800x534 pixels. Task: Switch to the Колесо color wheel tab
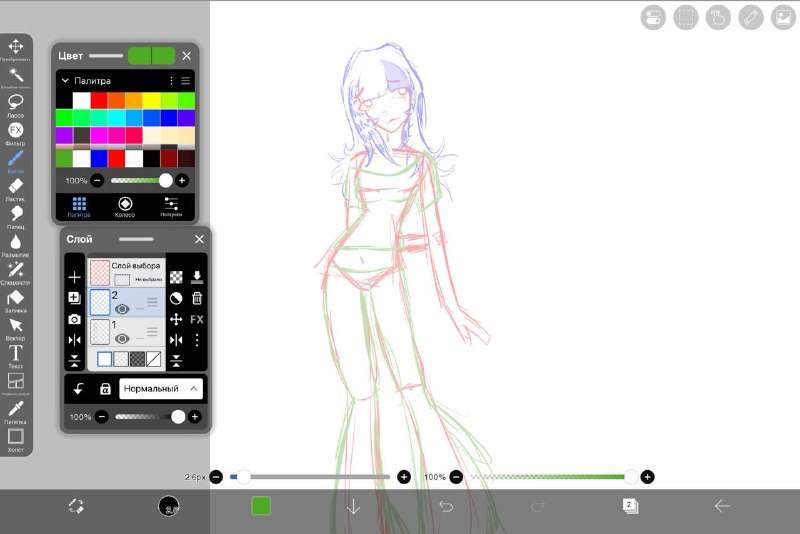pyautogui.click(x=125, y=207)
